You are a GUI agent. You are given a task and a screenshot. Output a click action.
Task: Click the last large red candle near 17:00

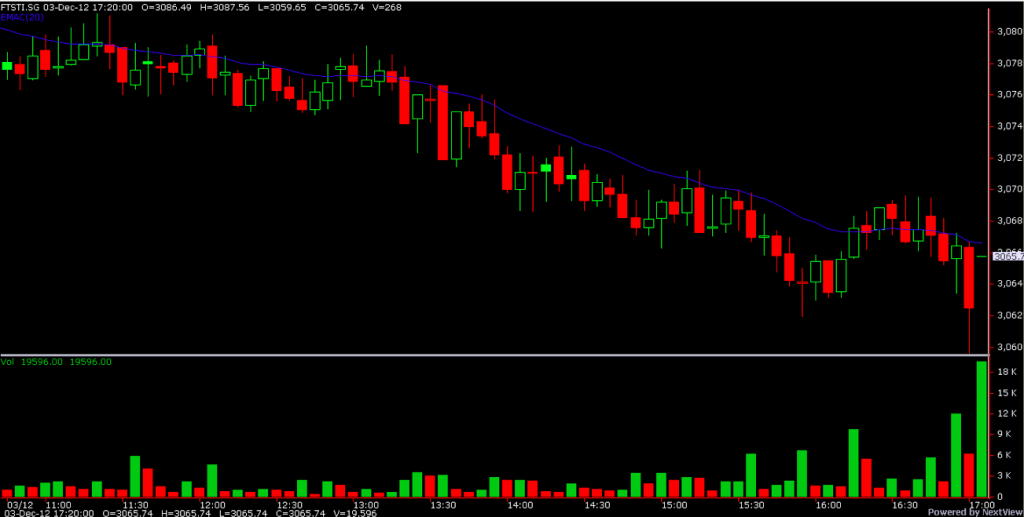968,277
